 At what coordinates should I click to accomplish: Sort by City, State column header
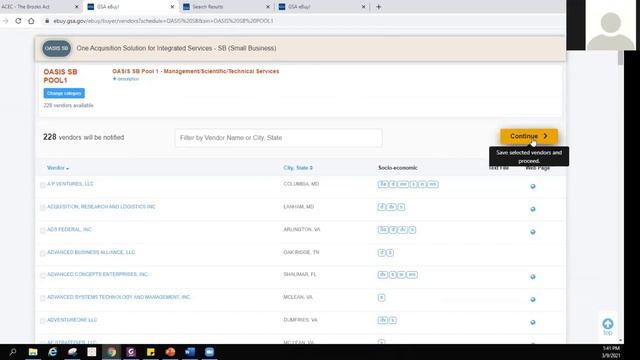click(x=298, y=168)
